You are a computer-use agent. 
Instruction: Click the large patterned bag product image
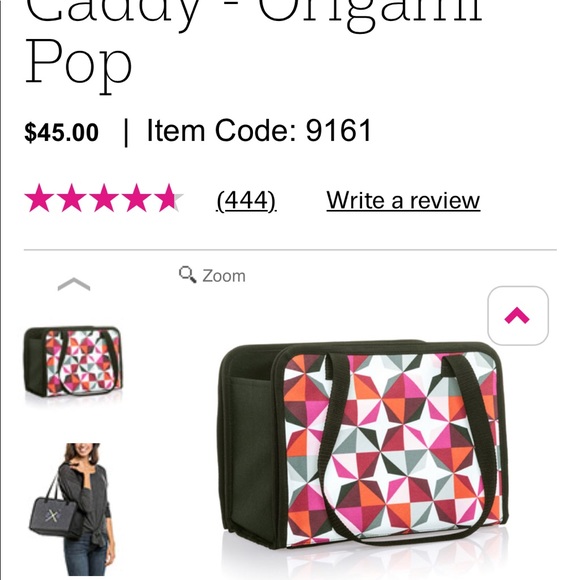[x=363, y=444]
